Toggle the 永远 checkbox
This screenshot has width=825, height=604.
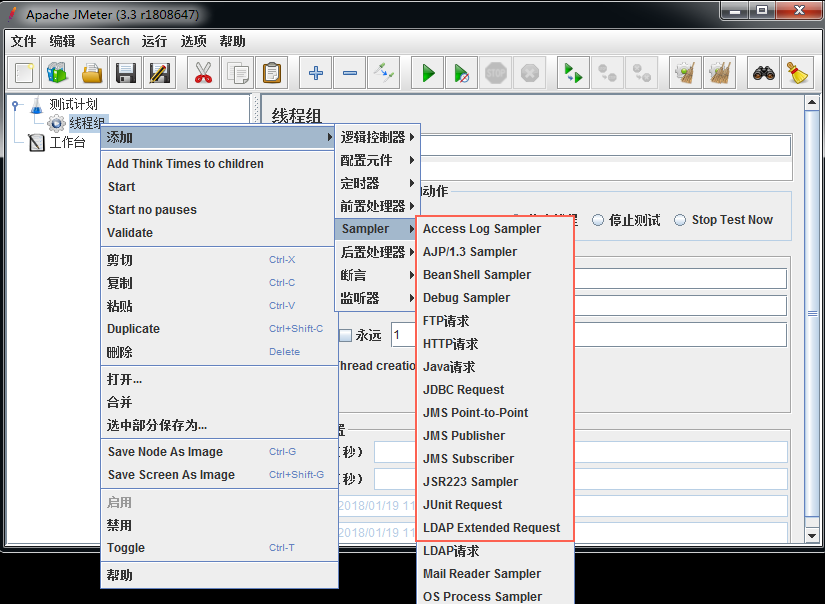point(345,335)
